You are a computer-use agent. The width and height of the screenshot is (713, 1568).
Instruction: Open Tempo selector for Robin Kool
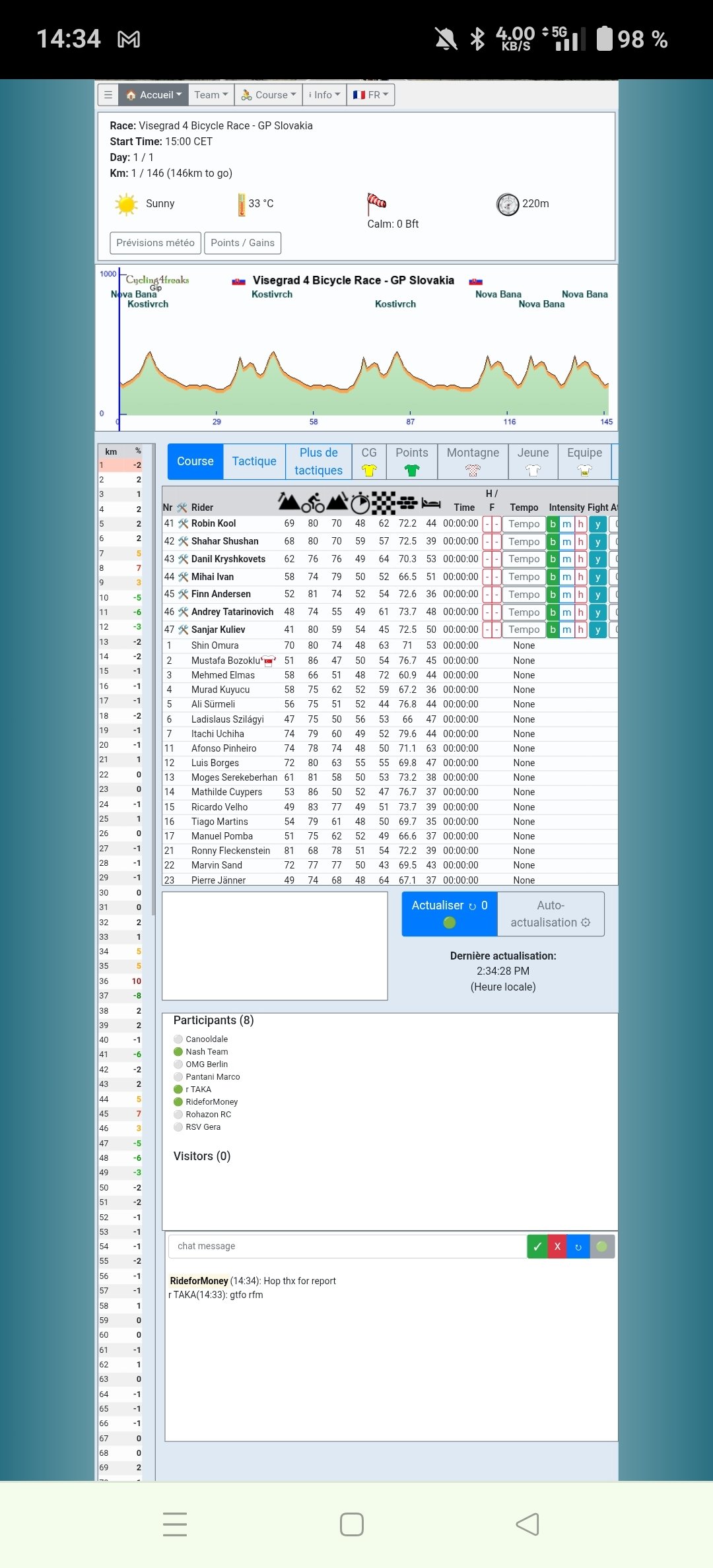524,524
